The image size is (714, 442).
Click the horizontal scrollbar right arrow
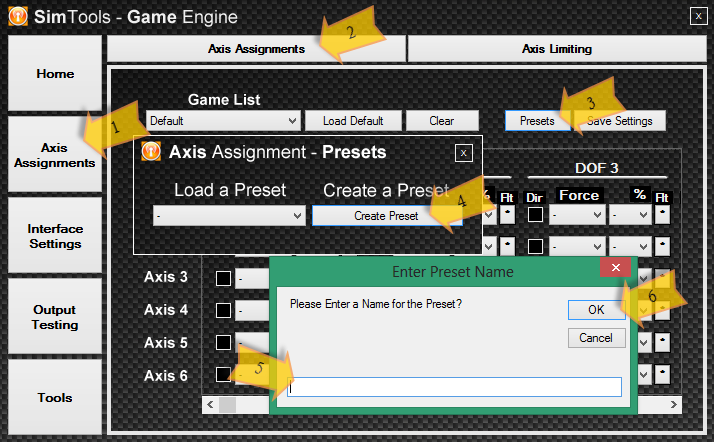pyautogui.click(x=674, y=405)
